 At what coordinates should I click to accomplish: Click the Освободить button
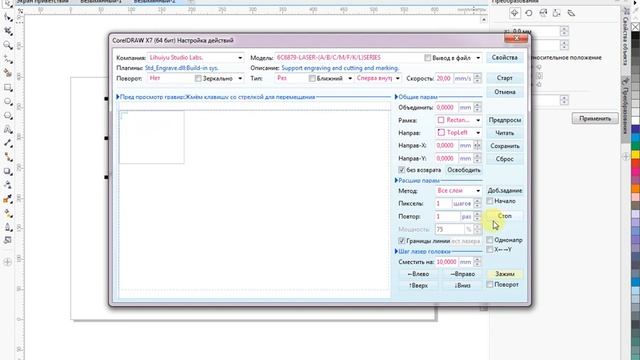click(464, 170)
